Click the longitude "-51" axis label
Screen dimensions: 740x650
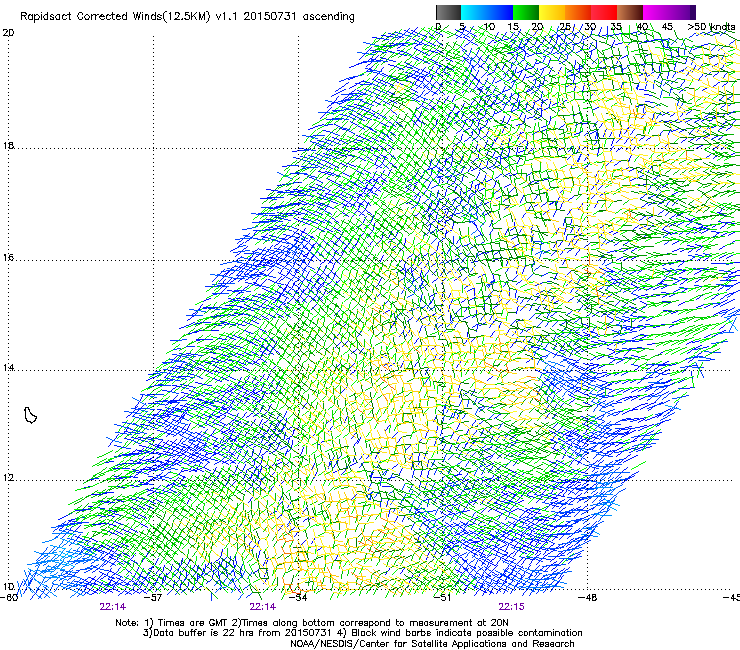click(x=443, y=597)
